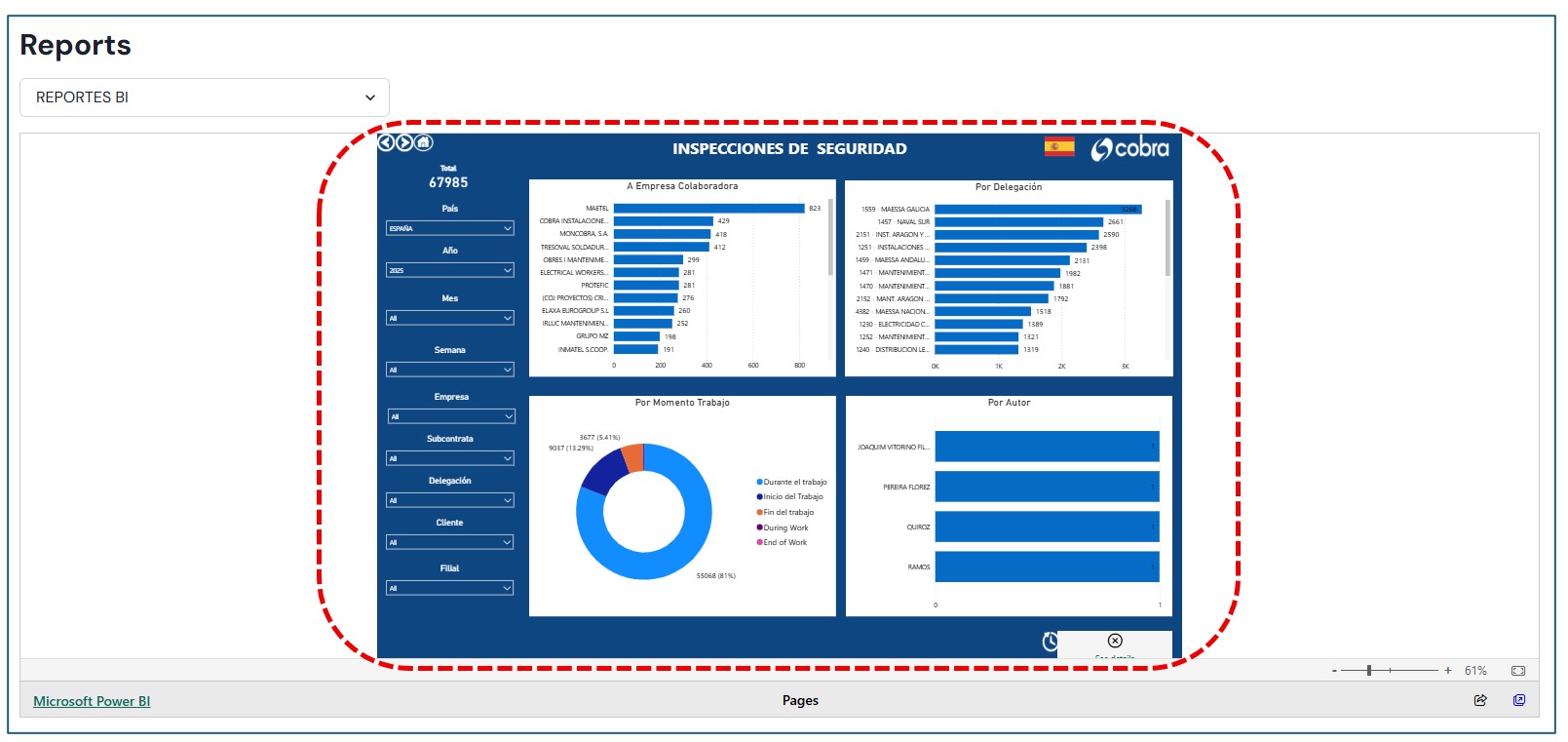Image resolution: width=1568 pixels, height=742 pixels.
Task: Expand the País filter dropdown
Action: click(x=450, y=228)
